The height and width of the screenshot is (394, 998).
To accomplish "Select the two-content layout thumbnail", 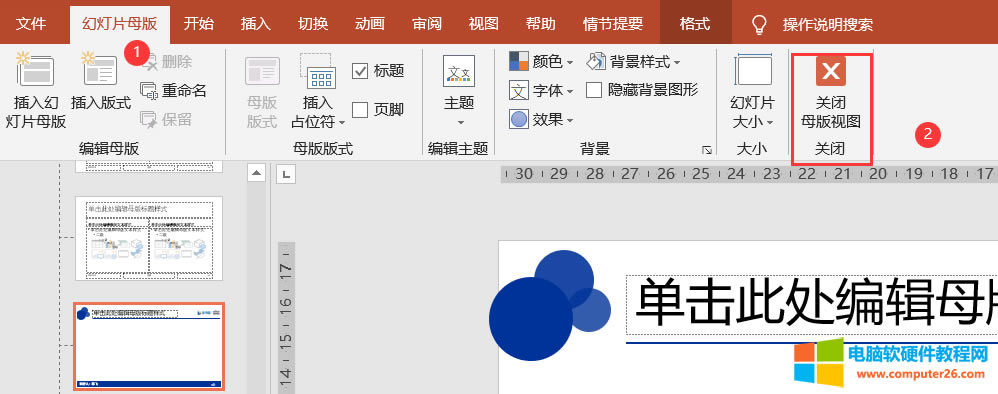I will [x=149, y=238].
